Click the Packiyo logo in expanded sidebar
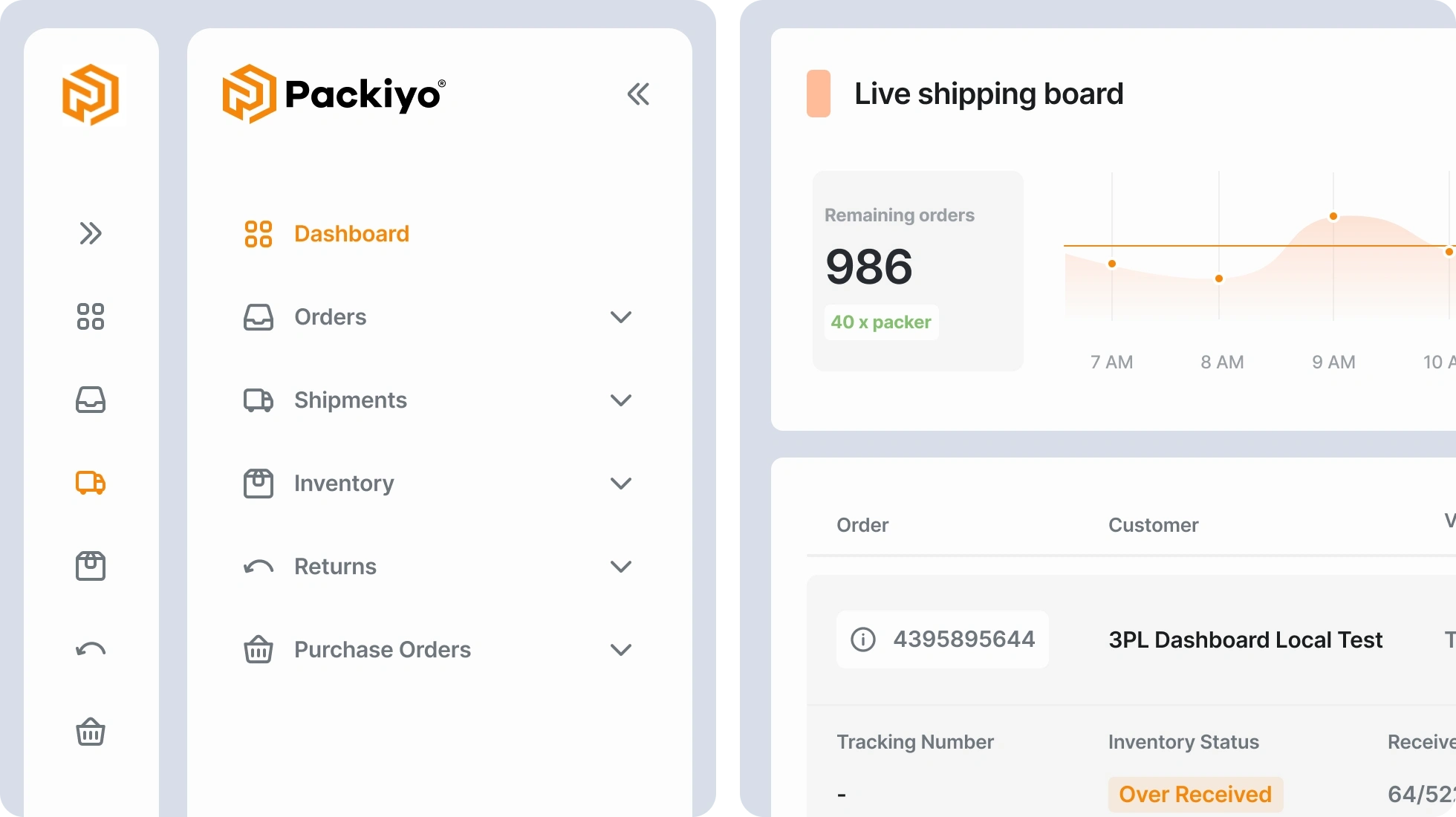The height and width of the screenshot is (817, 1456). [334, 94]
